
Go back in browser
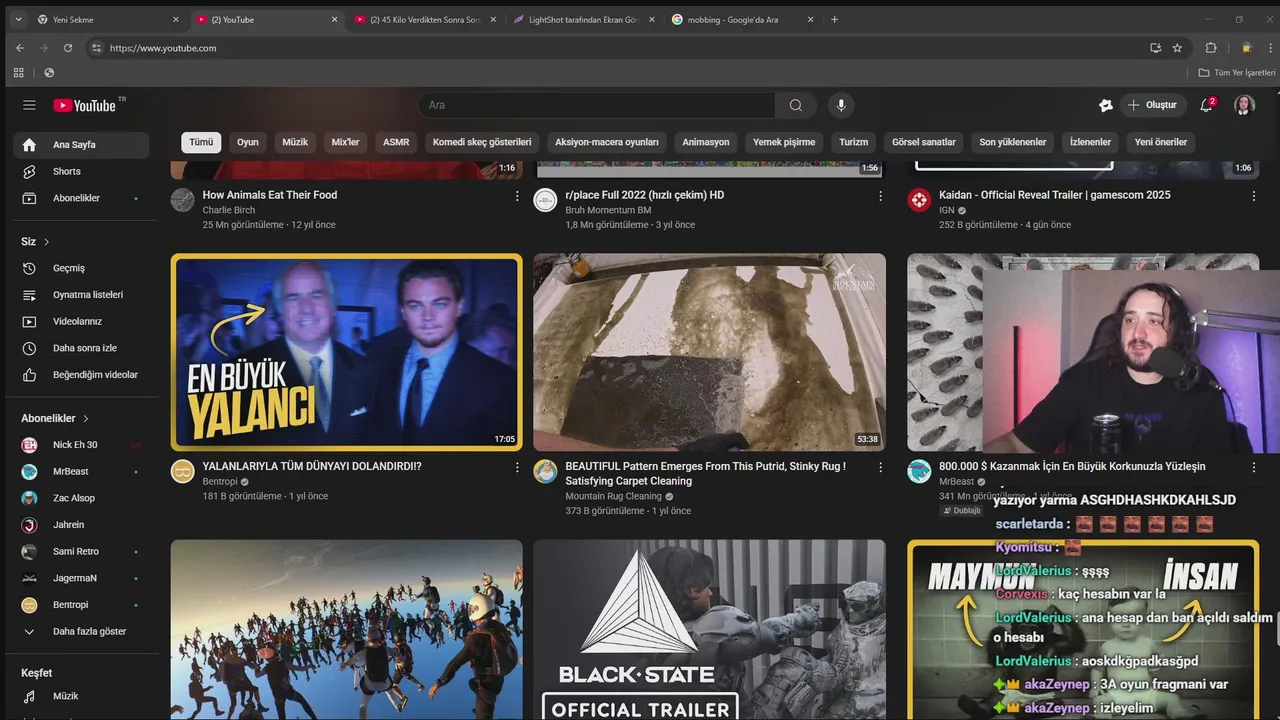(x=20, y=48)
